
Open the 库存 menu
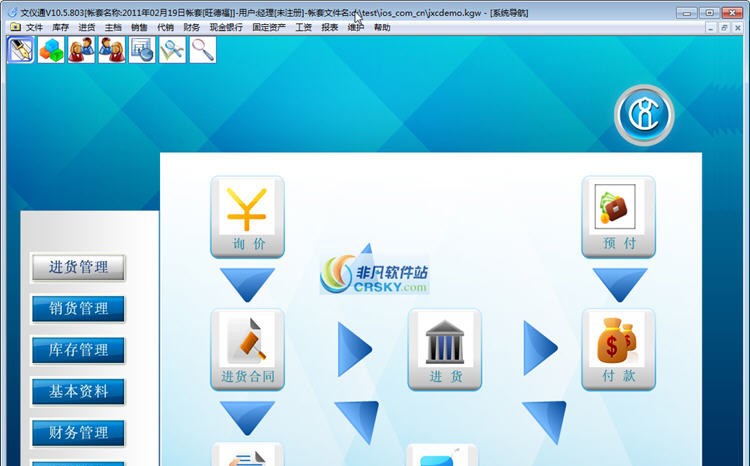(x=61, y=27)
